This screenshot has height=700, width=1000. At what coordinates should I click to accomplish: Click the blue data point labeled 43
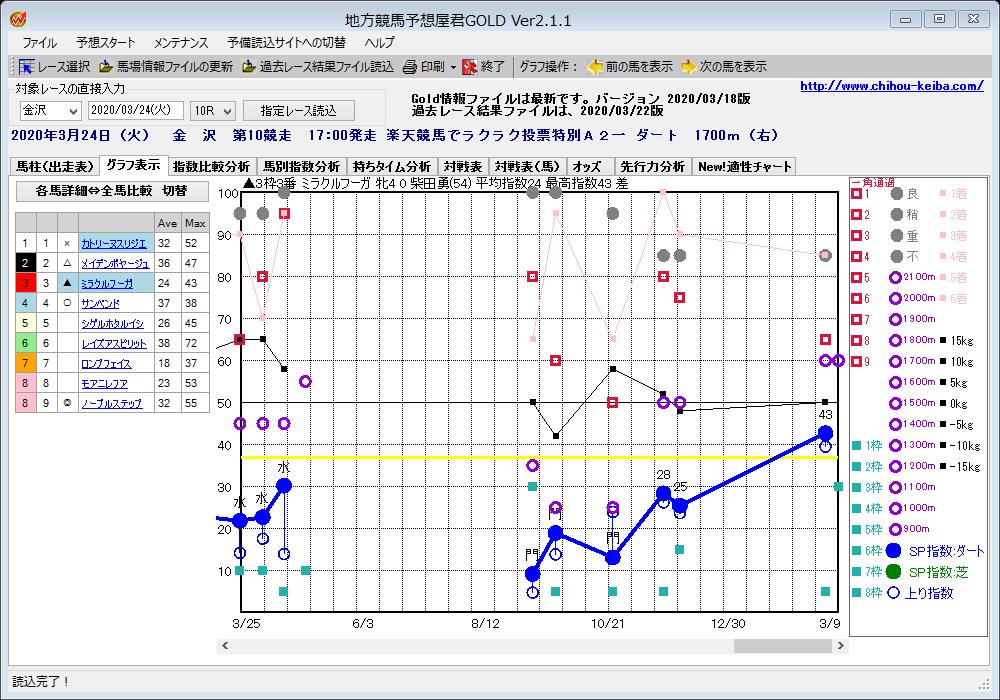point(825,434)
